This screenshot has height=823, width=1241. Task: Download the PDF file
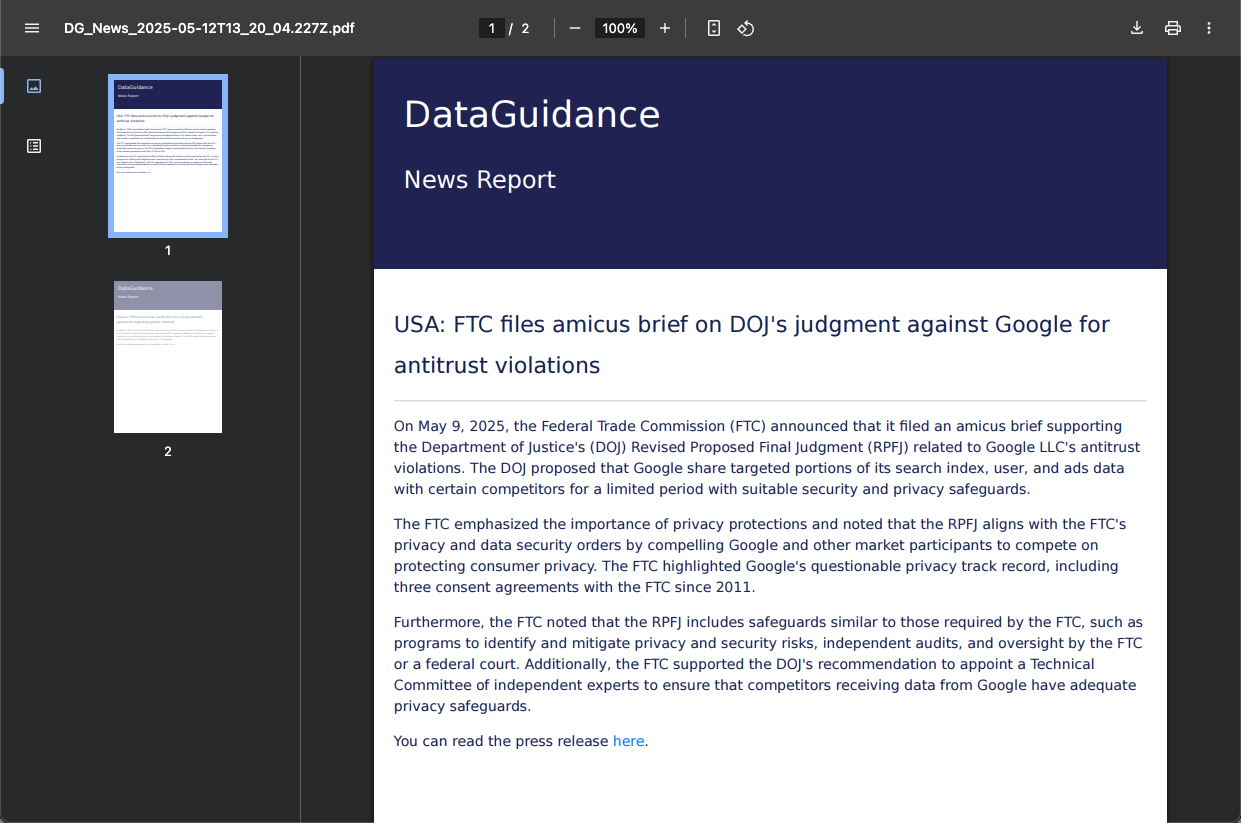(x=1137, y=28)
